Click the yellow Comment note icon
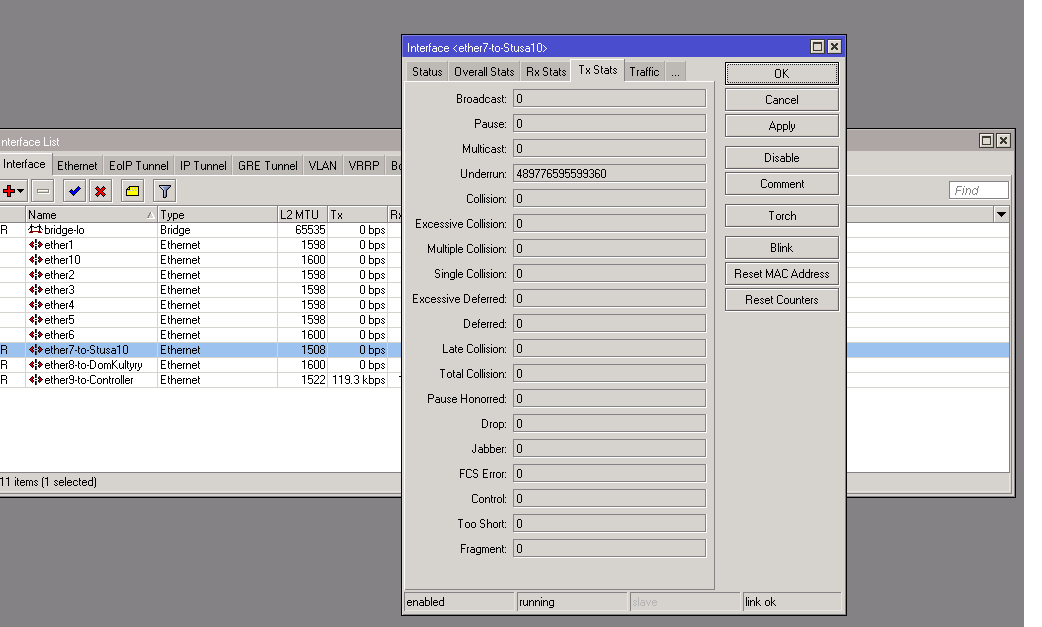The image size is (1042, 627). (132, 191)
